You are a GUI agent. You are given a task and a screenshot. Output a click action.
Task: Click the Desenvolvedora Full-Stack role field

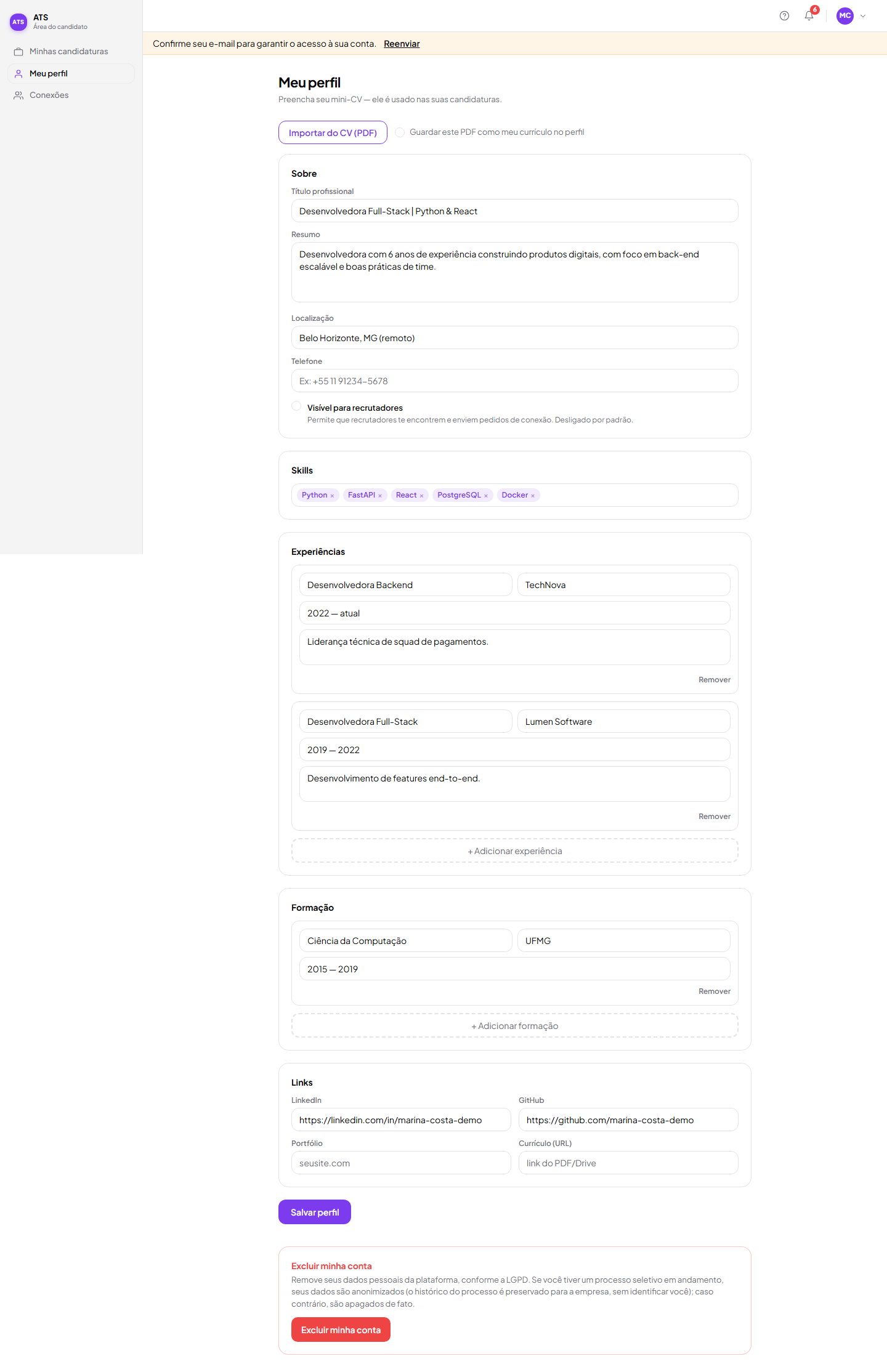click(406, 721)
